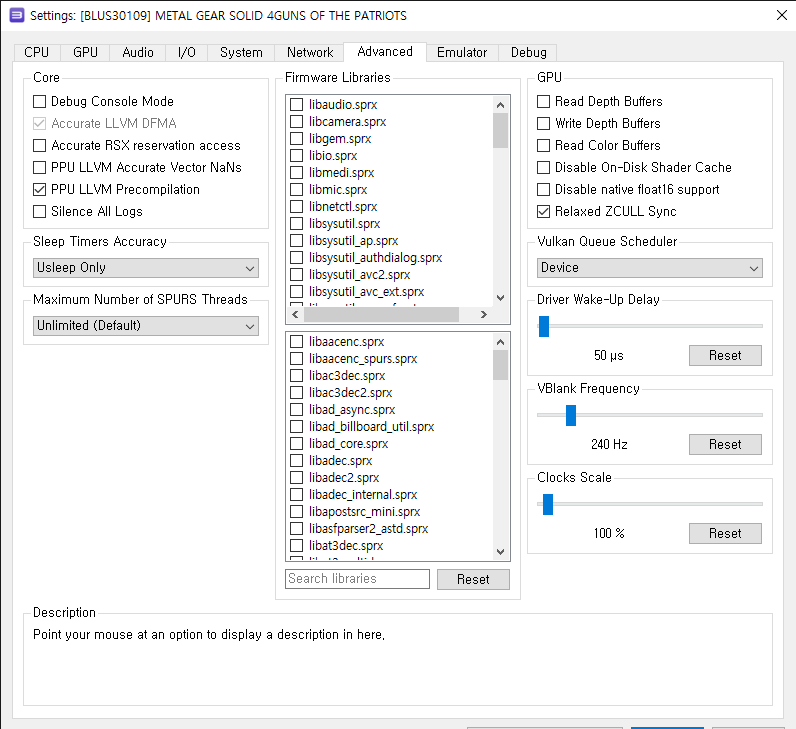Screen dimensions: 796x729
Task: Open the Network tab
Action: pos(310,52)
